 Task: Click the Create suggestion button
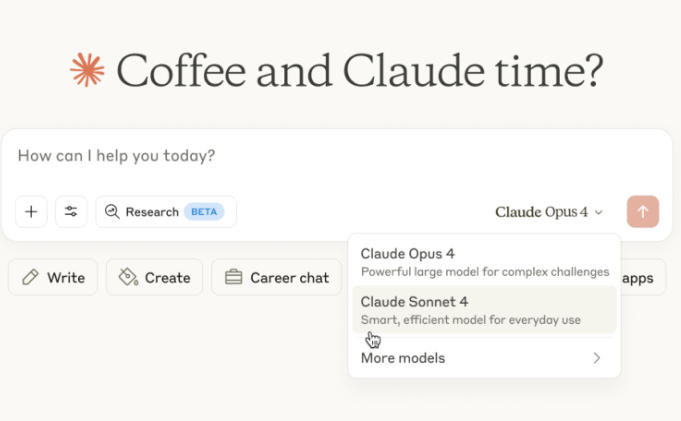[155, 277]
